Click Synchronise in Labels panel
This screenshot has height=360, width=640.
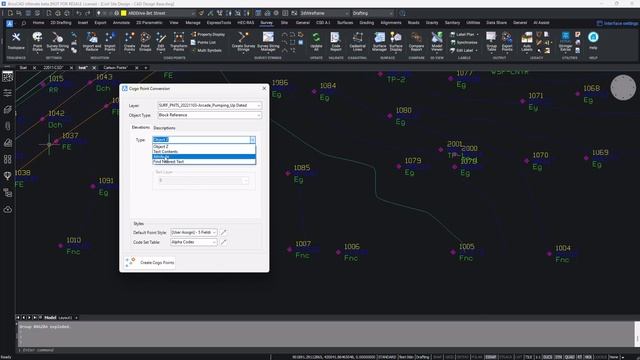tap(464, 42)
